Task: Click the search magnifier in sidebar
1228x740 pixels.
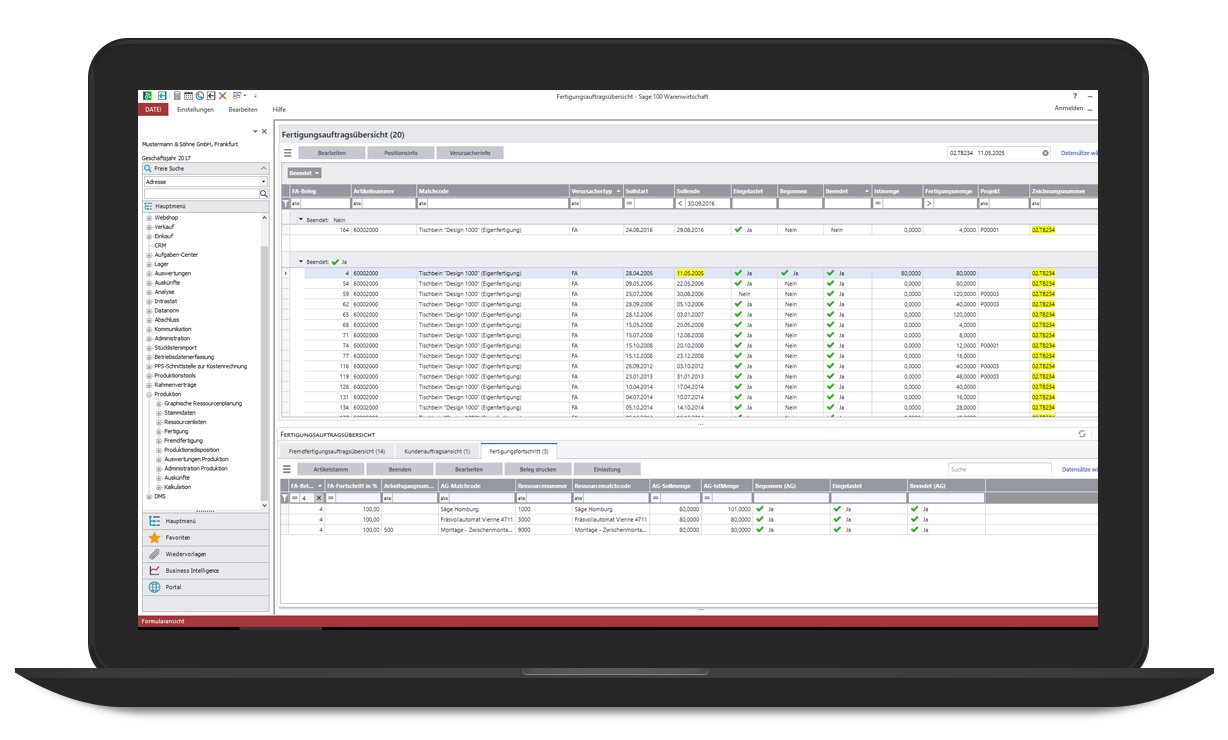Action: 264,194
